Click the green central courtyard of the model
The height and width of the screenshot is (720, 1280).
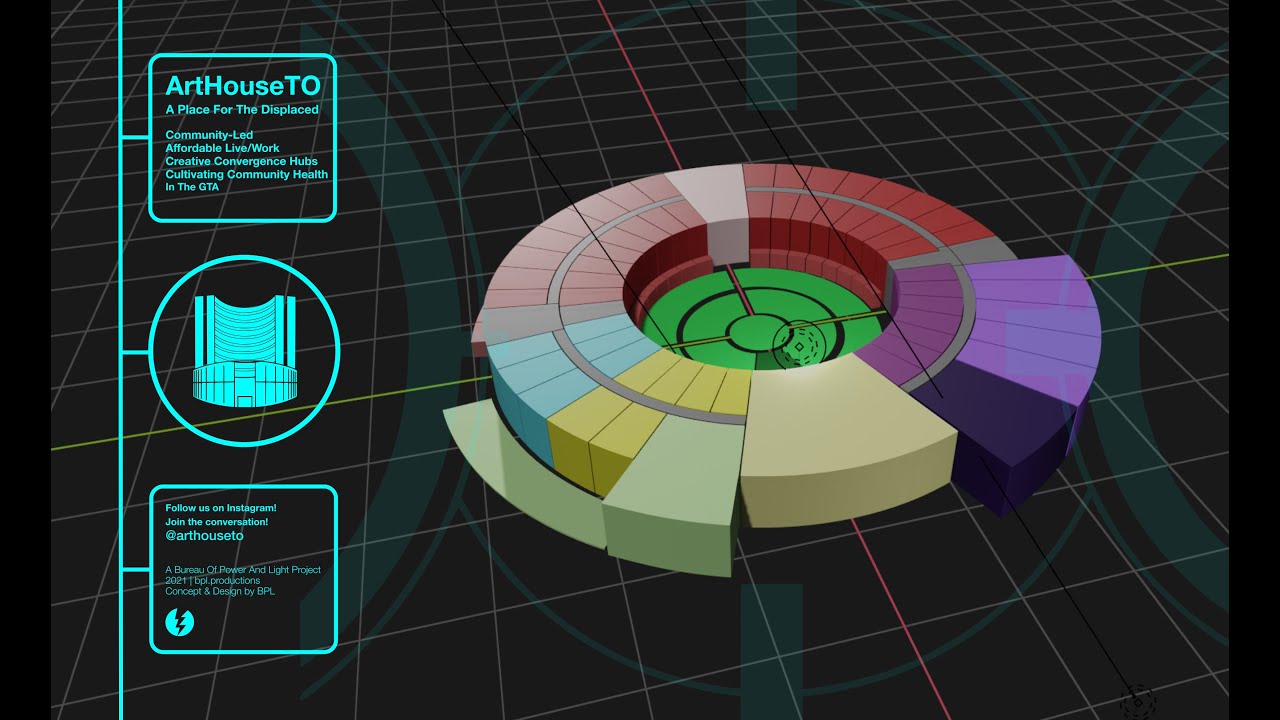click(760, 320)
